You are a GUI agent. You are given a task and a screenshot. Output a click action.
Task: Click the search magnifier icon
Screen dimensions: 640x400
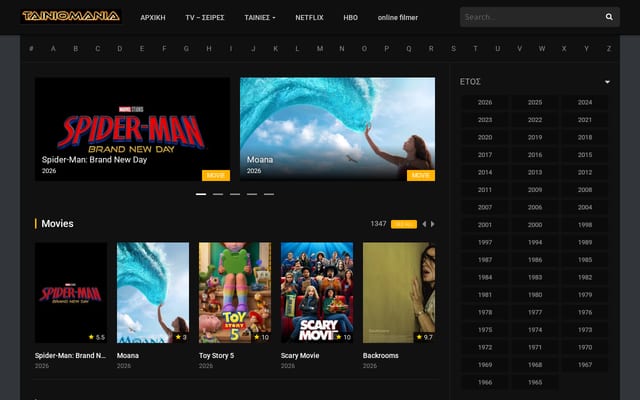(609, 17)
